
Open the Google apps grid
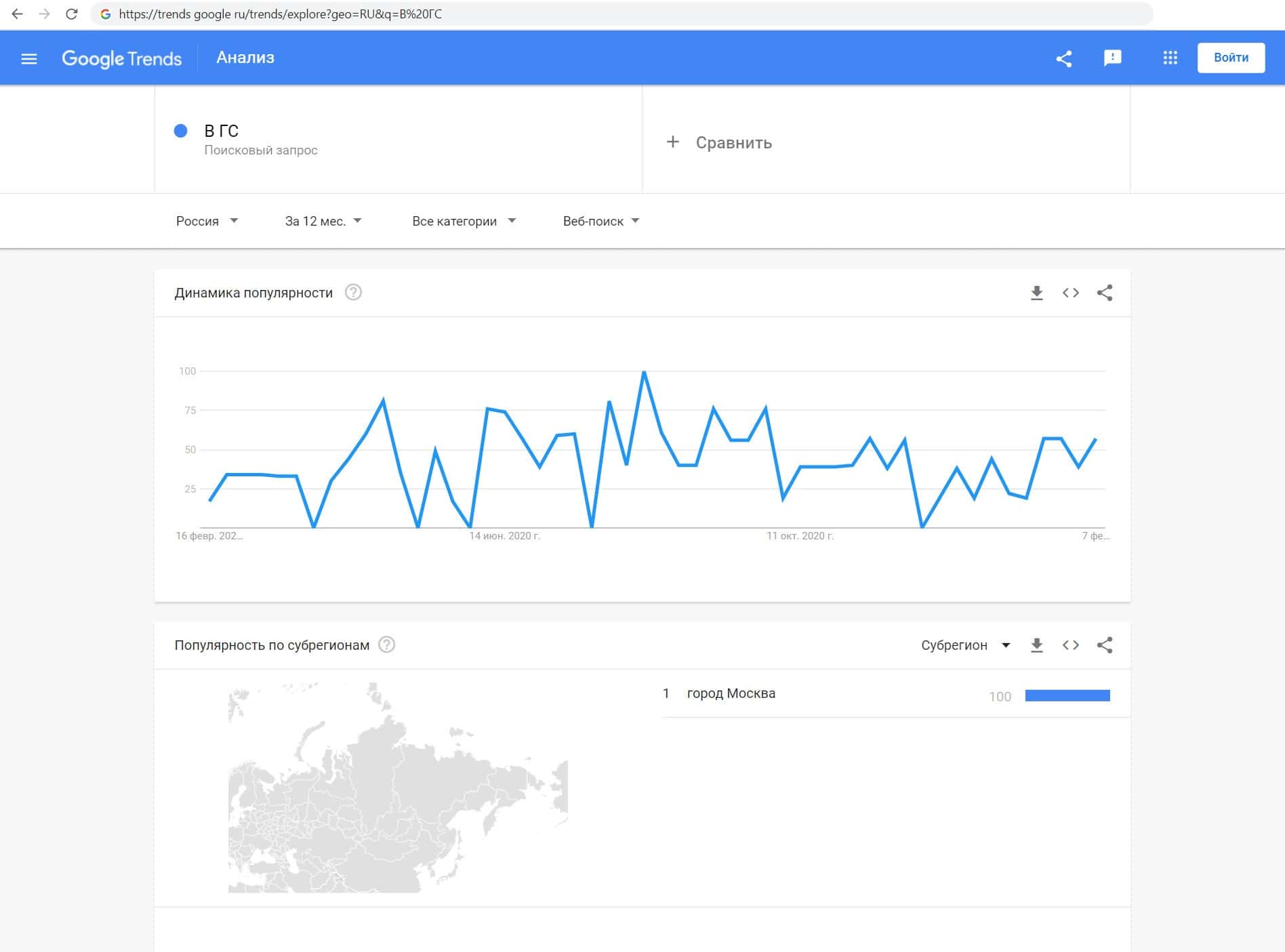tap(1170, 58)
